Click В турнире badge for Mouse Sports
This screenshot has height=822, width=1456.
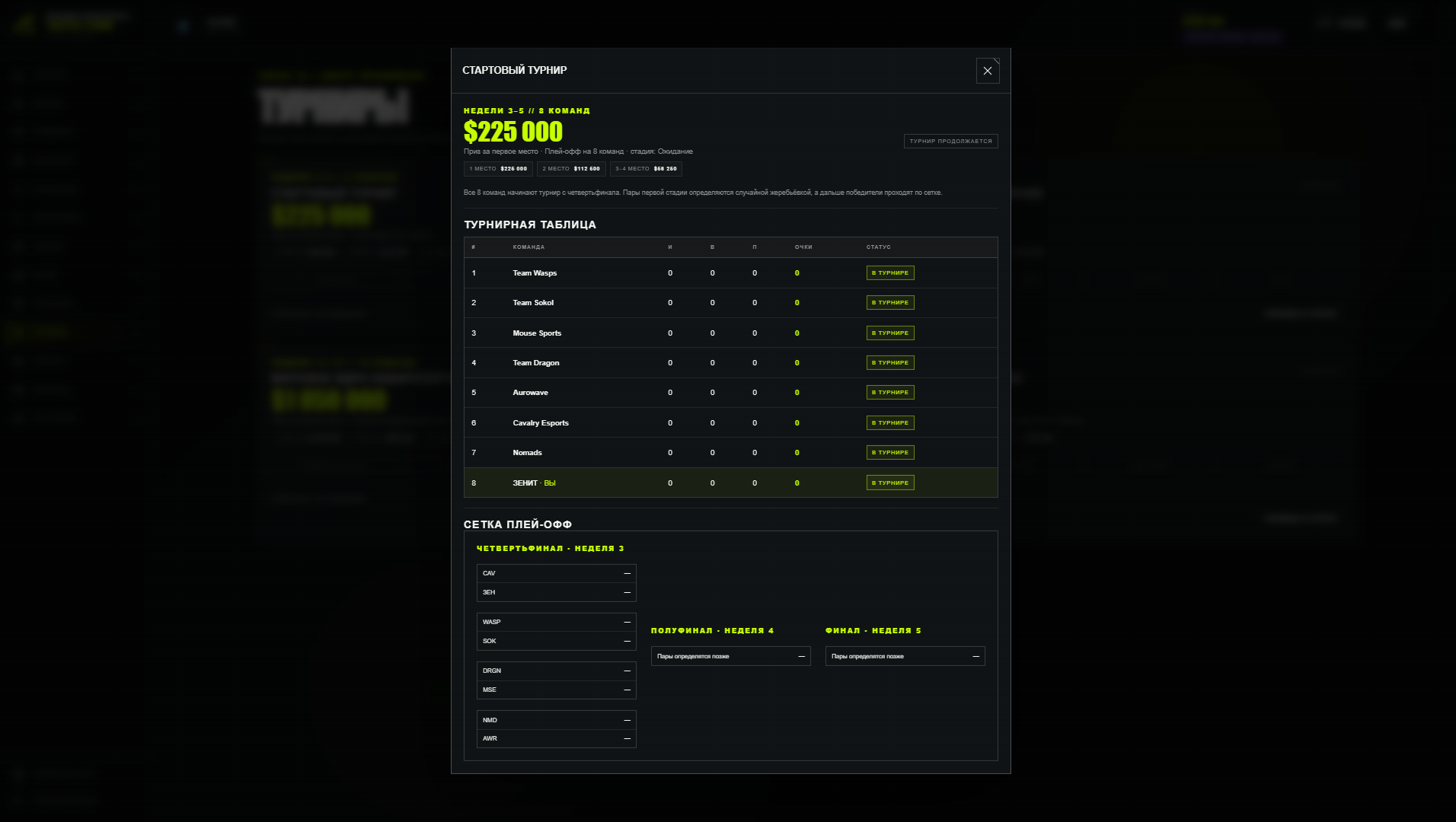point(890,333)
